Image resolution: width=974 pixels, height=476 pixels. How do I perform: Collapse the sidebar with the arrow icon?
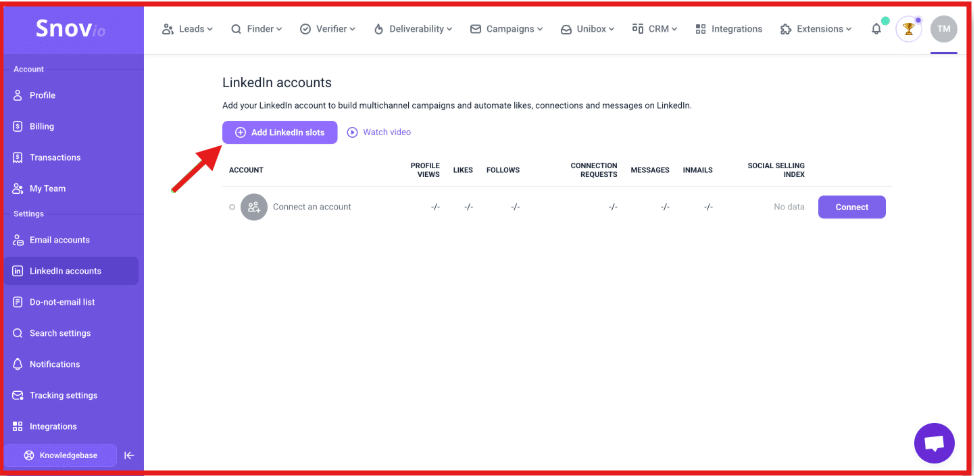coord(129,455)
